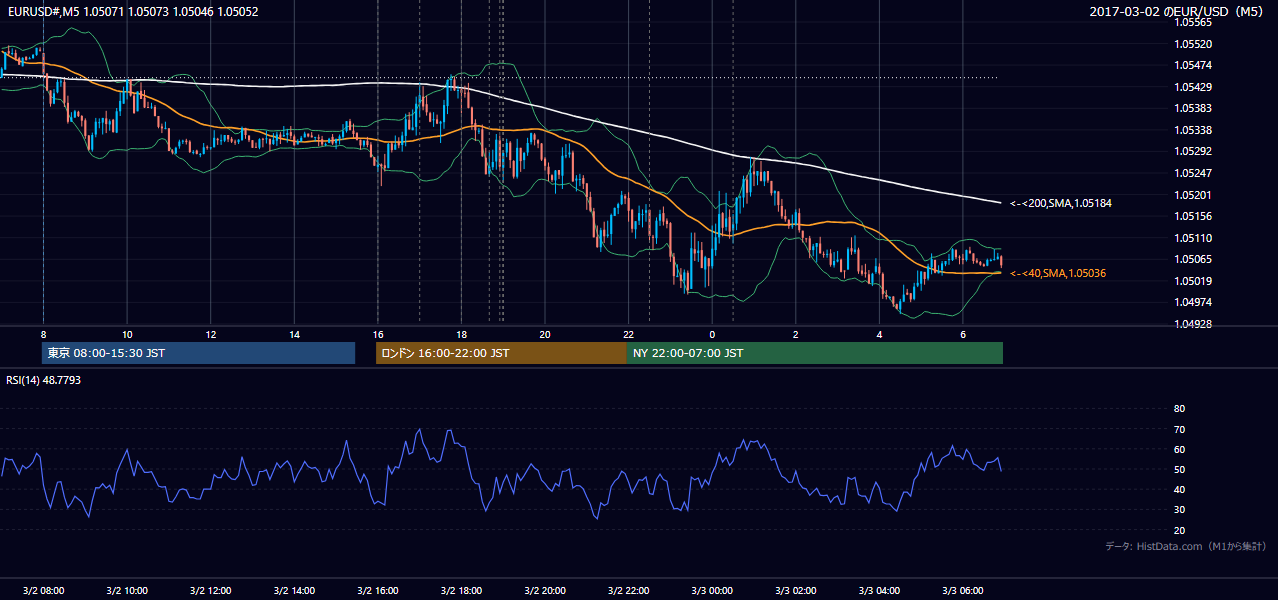Click hour tick 12 under the price chart

coord(210,334)
